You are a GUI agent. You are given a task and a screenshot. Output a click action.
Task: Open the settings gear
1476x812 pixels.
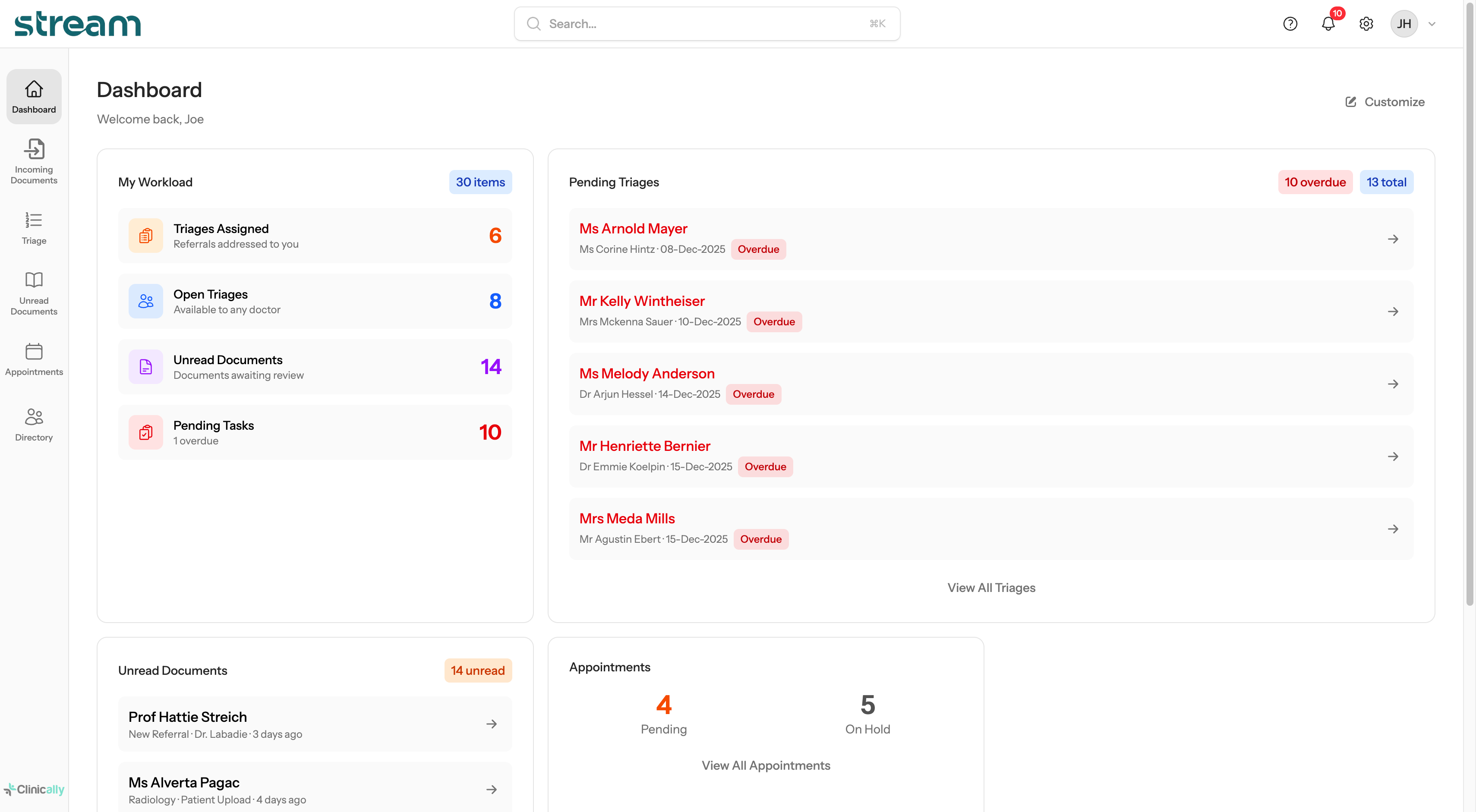click(1366, 23)
